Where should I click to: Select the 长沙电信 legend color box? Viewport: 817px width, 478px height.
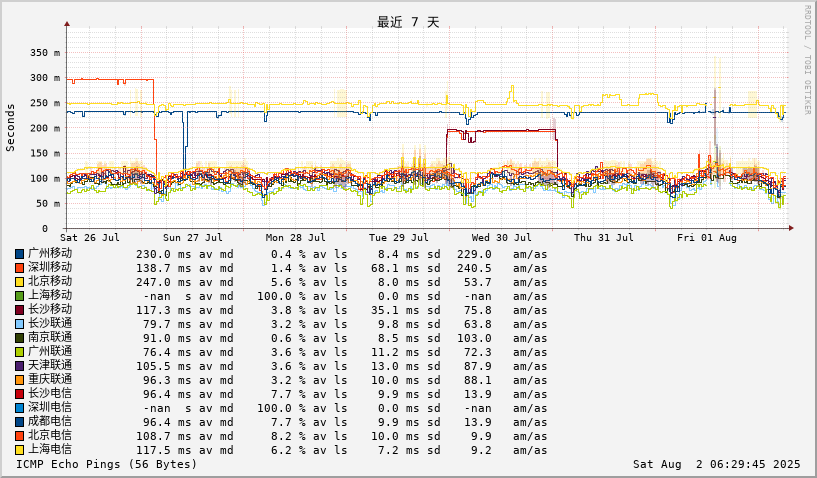click(19, 395)
